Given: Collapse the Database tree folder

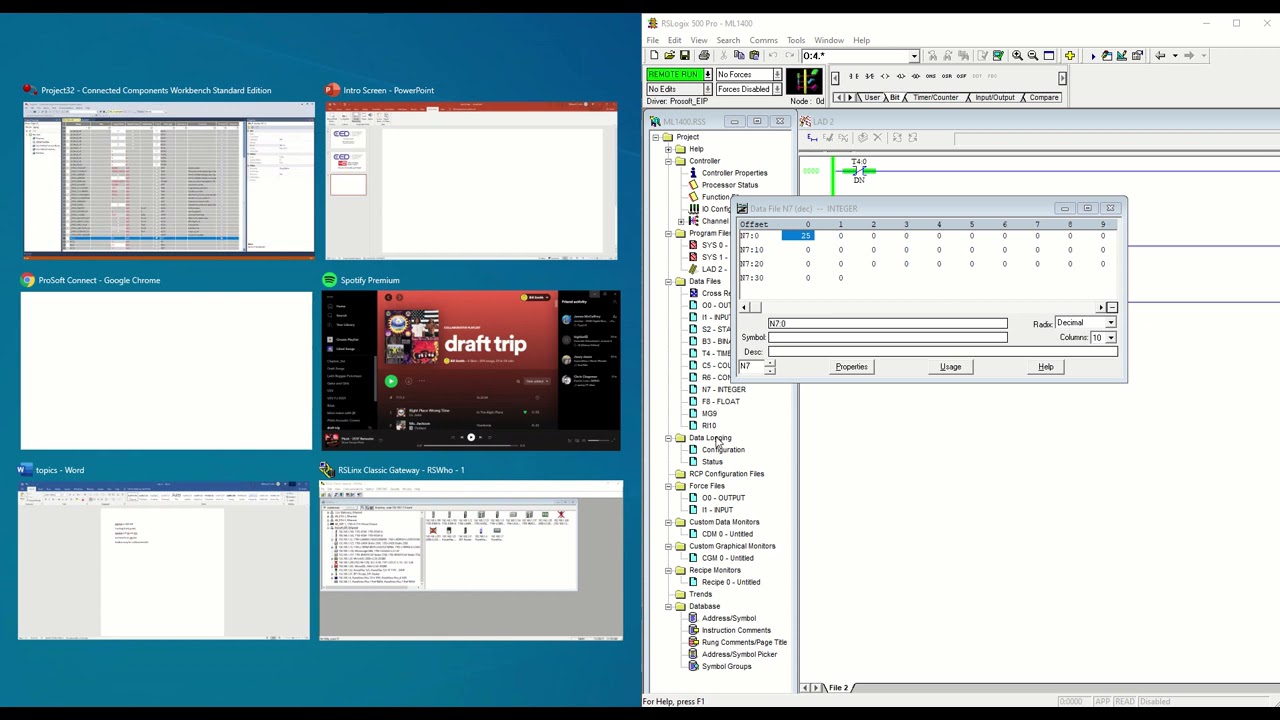Looking at the screenshot, I should point(668,606).
